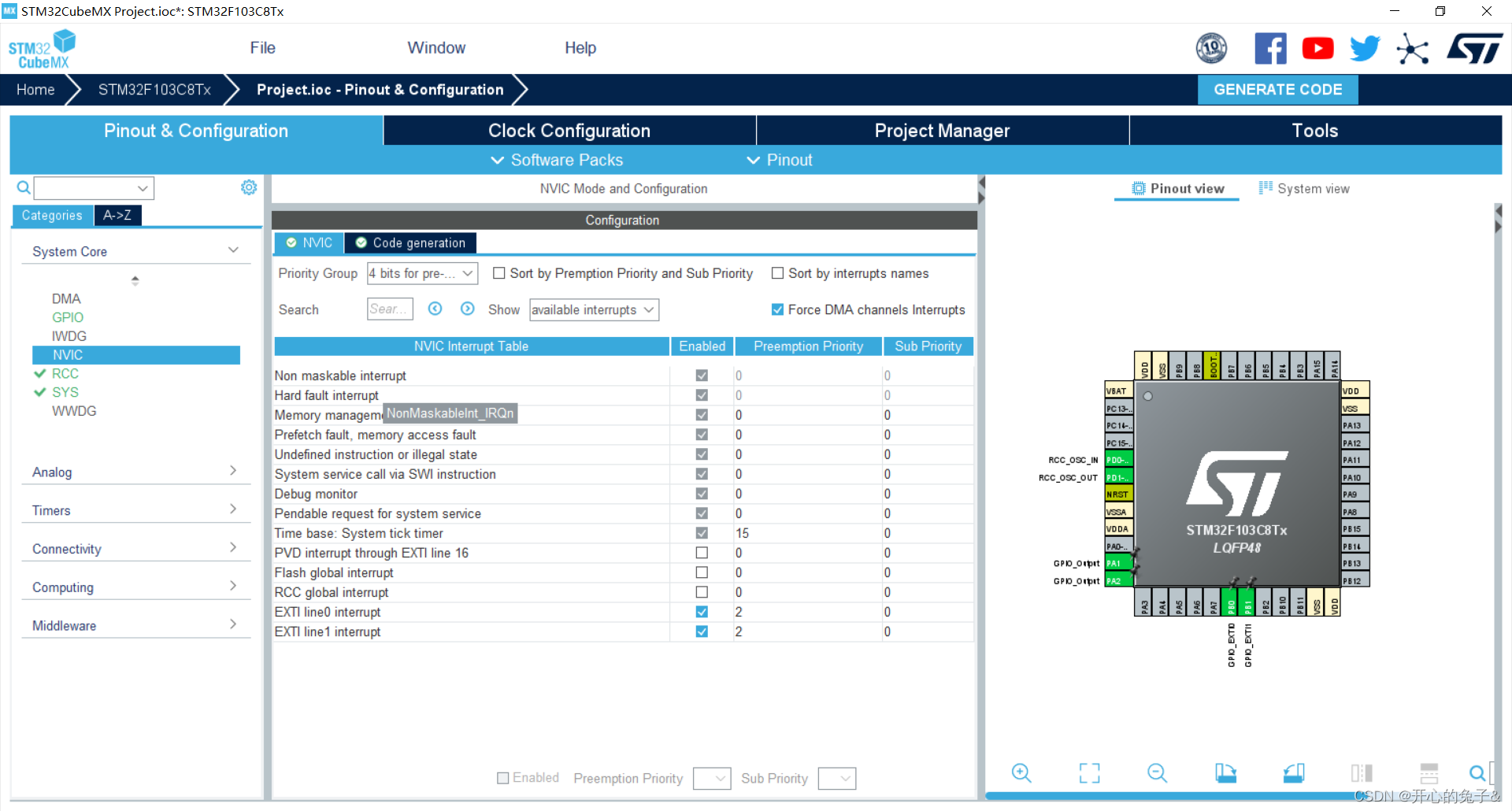The height and width of the screenshot is (811, 1512).
Task: Select GPIO in System Core list
Action: (68, 317)
